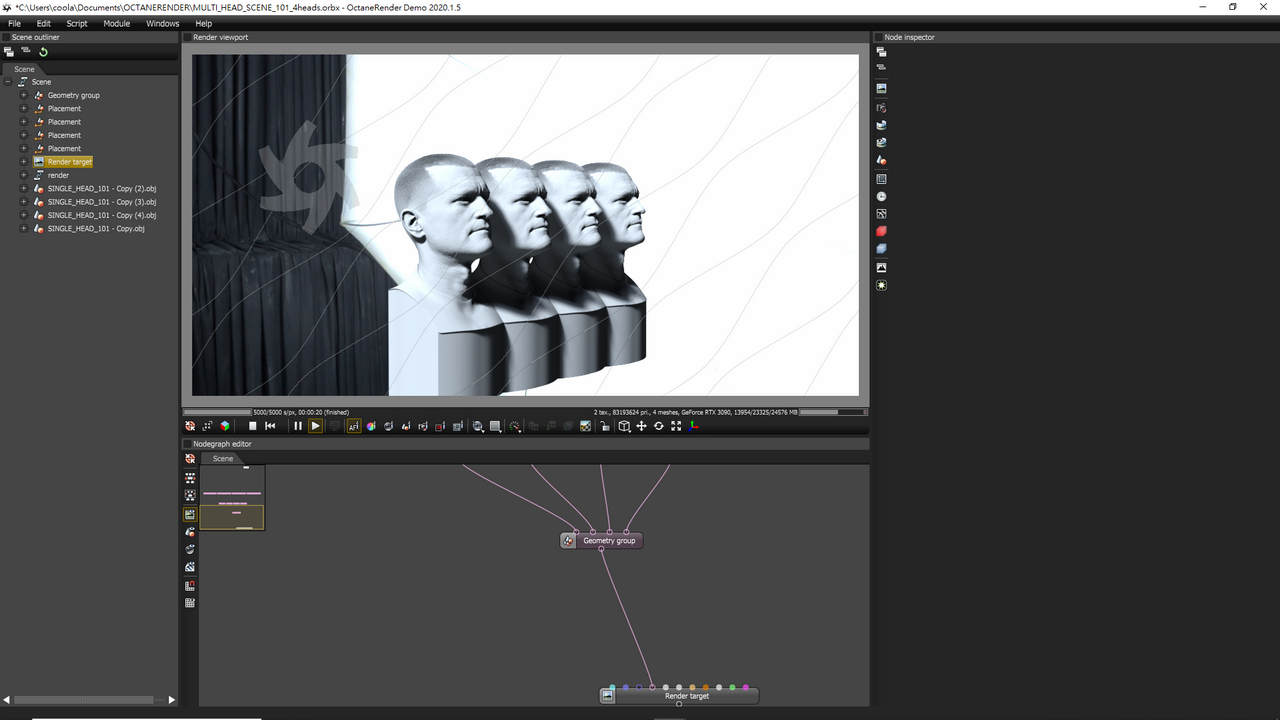Expand the render outliner item
1280x720 pixels.
[24, 175]
